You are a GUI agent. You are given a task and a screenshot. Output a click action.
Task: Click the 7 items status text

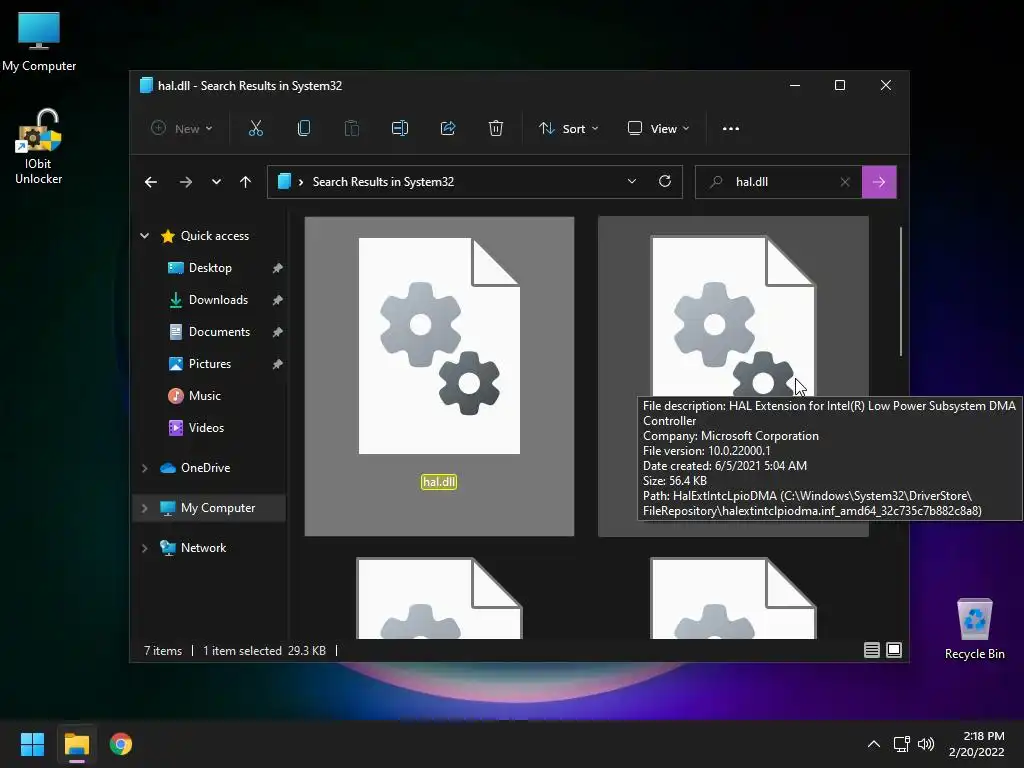[x=163, y=650]
